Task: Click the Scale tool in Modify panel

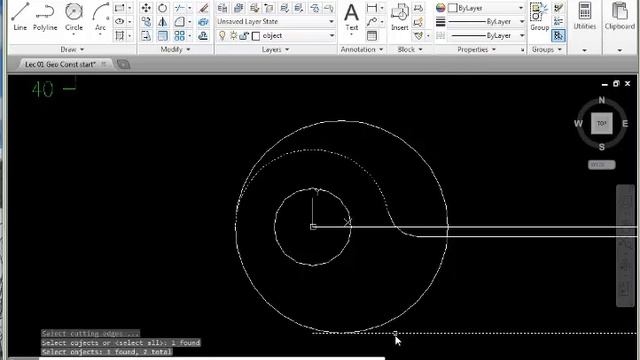Action: (162, 36)
